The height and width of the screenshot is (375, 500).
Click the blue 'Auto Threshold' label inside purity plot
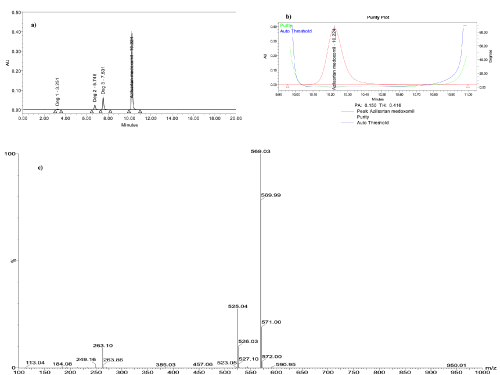click(296, 31)
